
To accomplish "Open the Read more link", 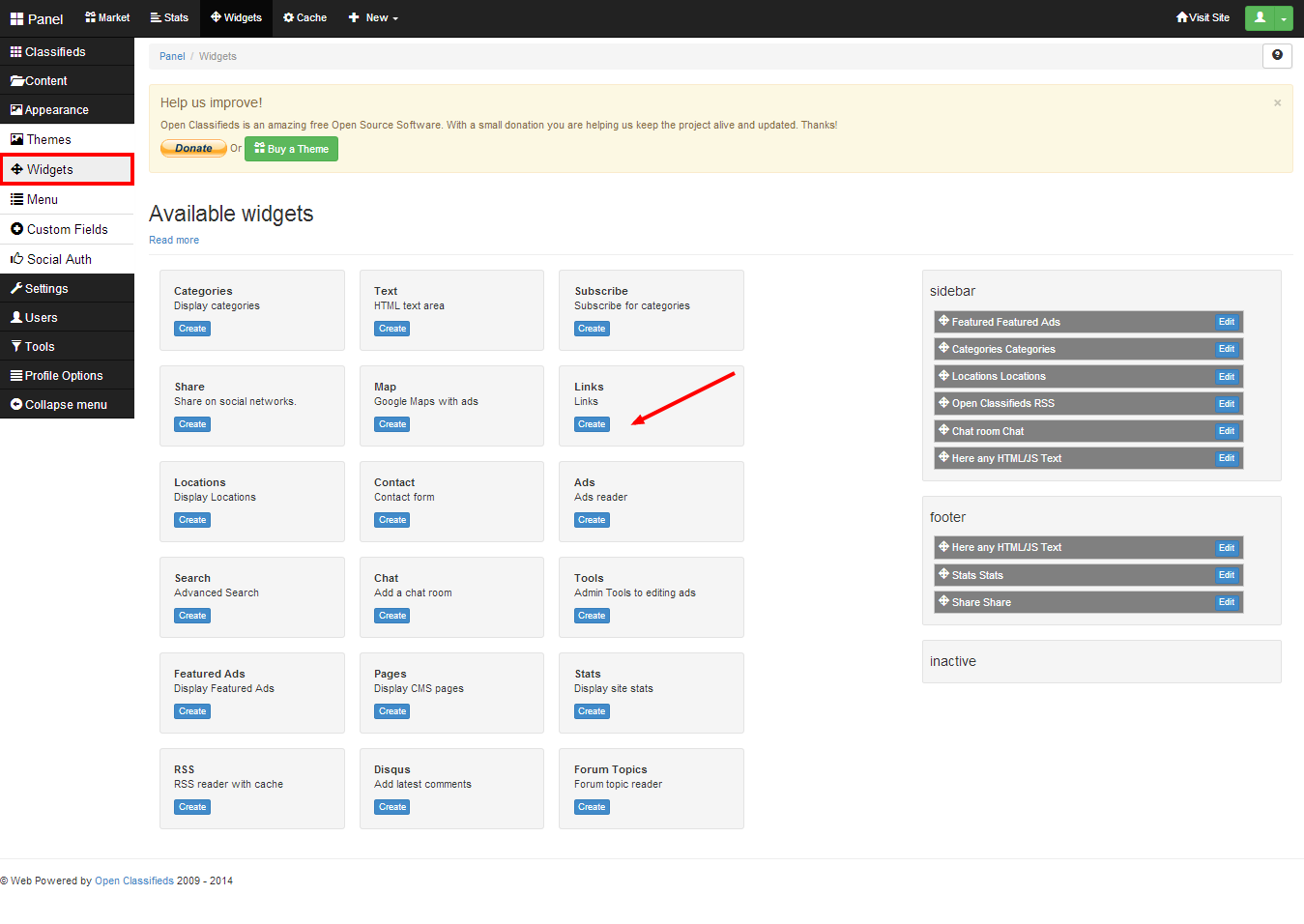I will click(174, 240).
